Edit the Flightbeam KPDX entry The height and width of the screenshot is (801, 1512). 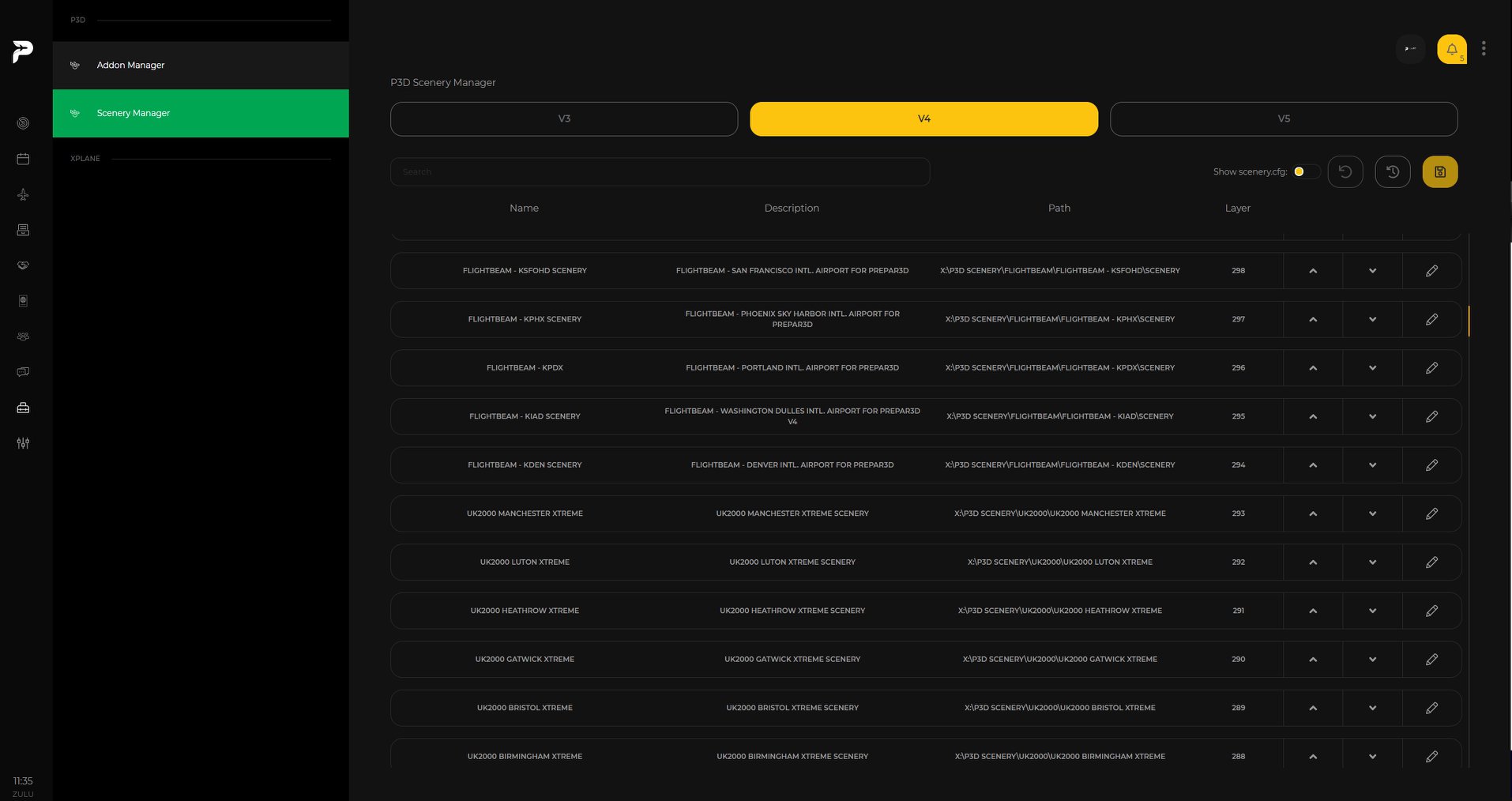pos(1431,368)
